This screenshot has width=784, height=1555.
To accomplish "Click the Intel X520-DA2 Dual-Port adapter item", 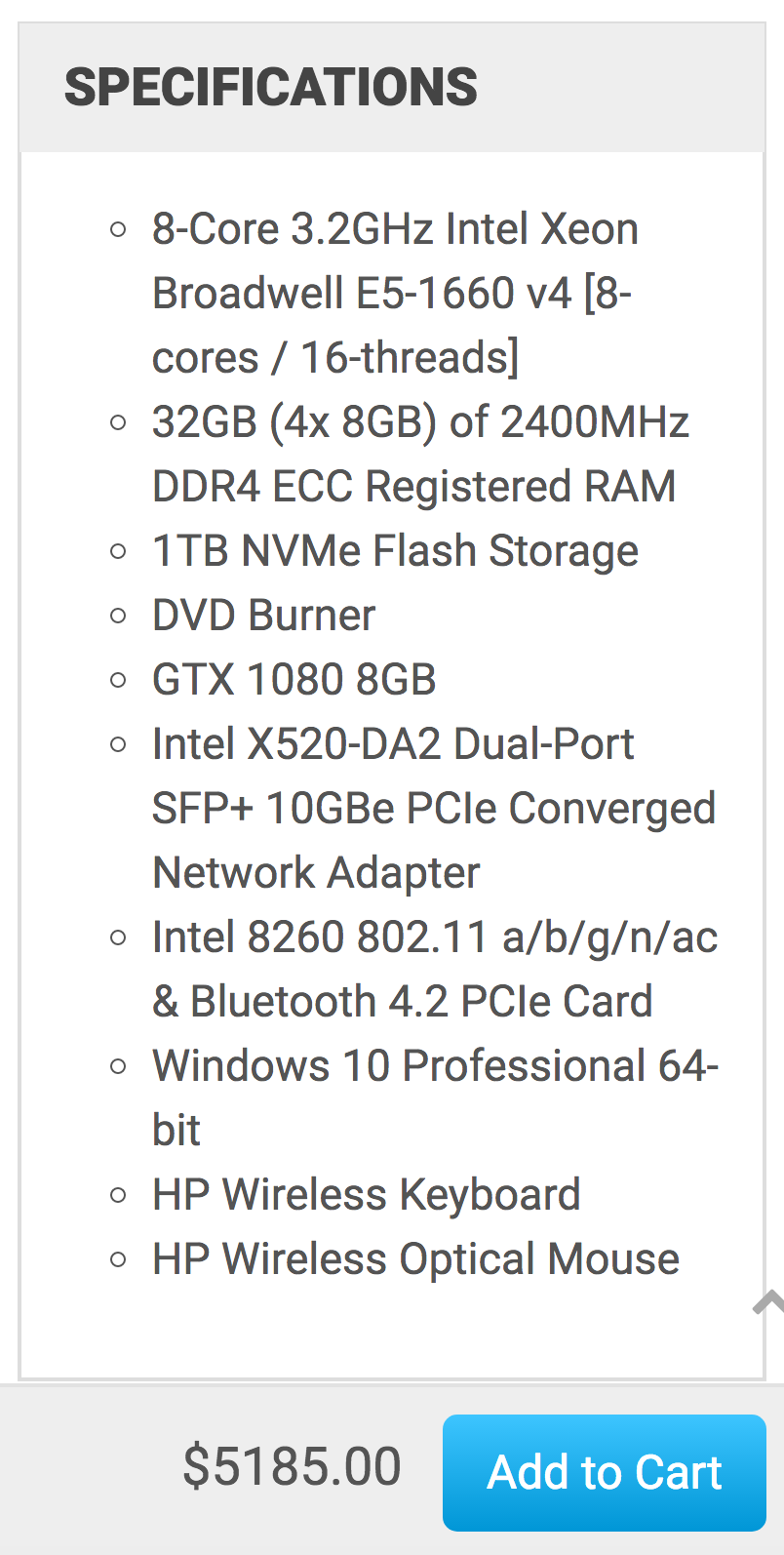I will pyautogui.click(x=434, y=809).
